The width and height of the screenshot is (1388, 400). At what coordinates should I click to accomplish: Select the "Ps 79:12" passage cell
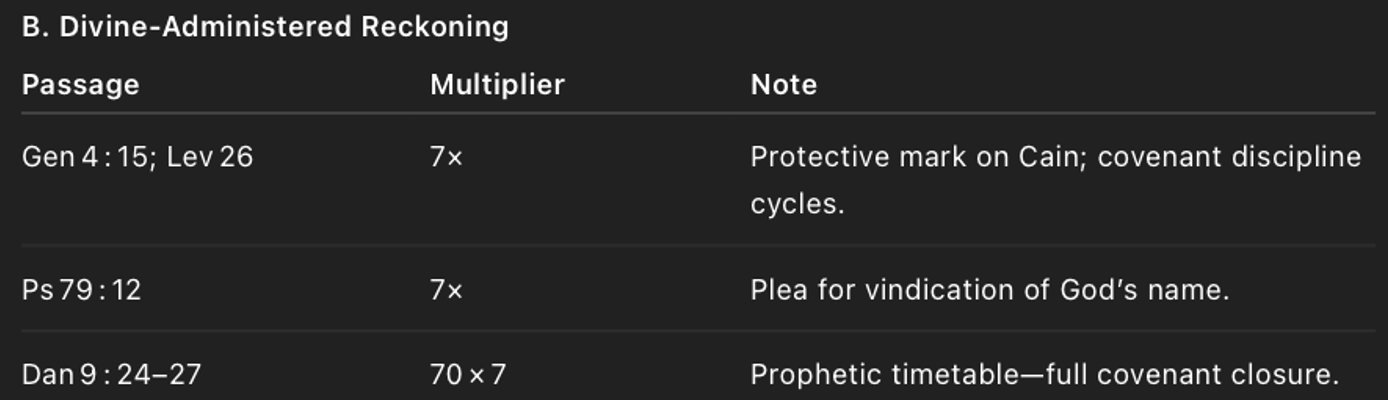point(81,291)
